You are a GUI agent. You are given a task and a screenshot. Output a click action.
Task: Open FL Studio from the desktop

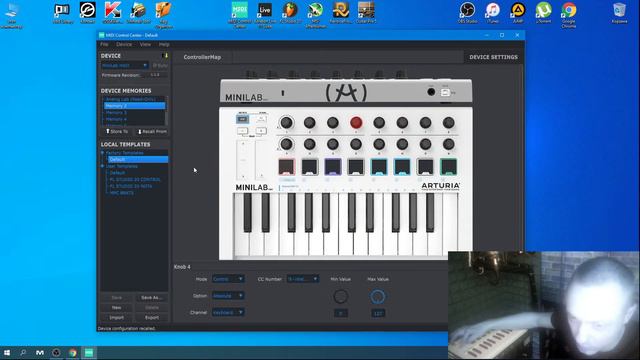290,13
